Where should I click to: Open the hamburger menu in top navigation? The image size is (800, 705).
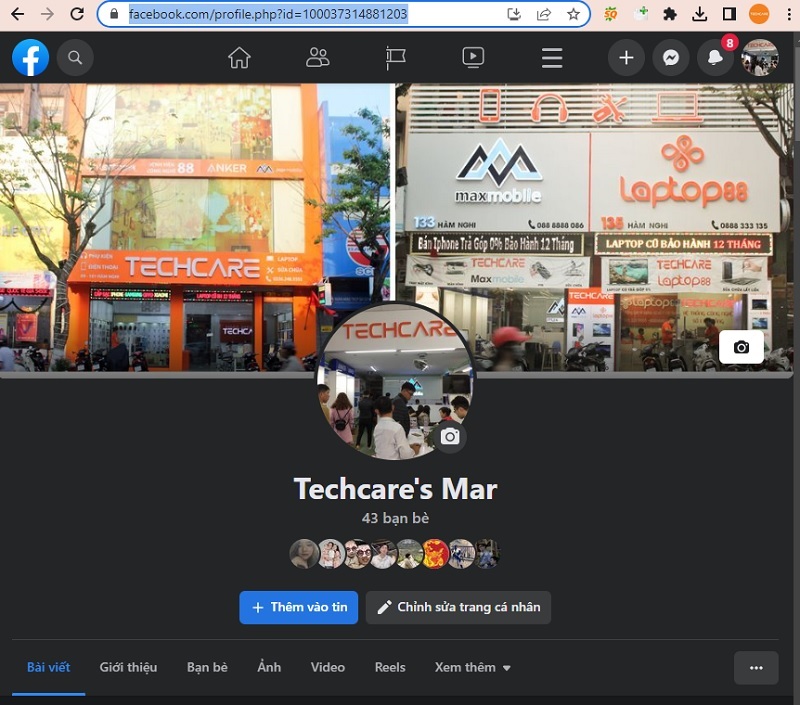coord(551,58)
